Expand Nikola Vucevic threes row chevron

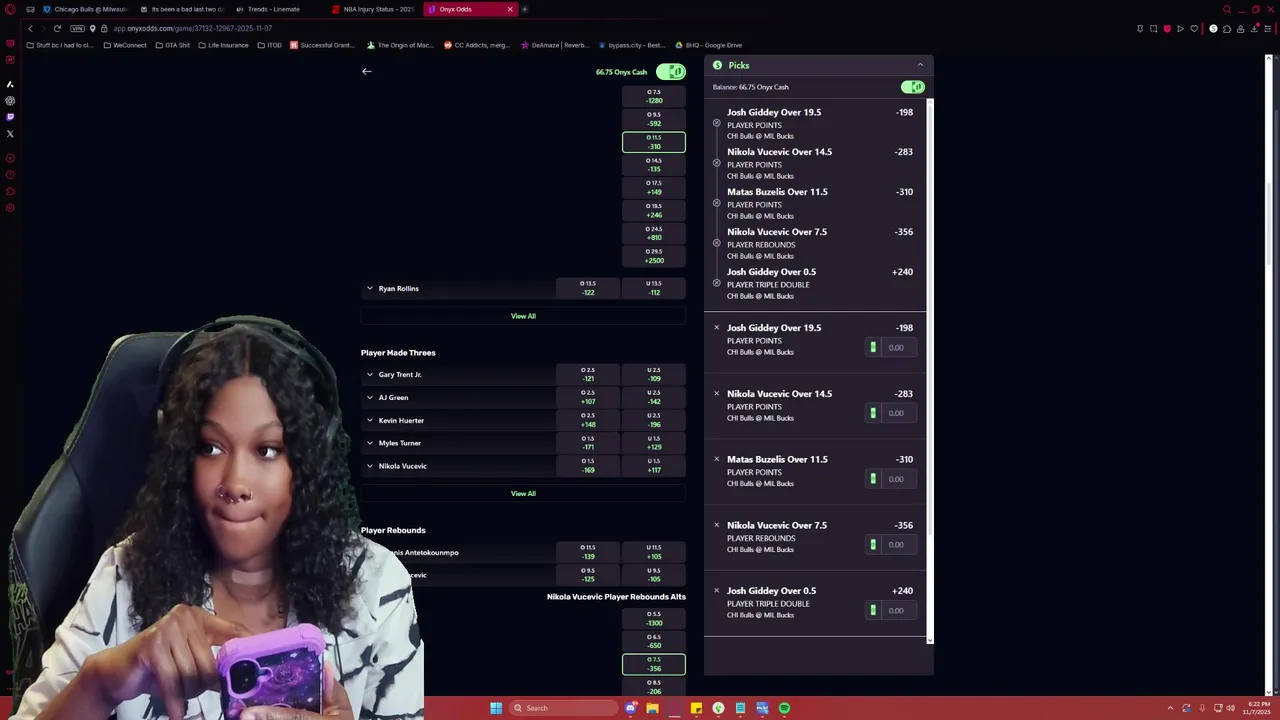369,466
